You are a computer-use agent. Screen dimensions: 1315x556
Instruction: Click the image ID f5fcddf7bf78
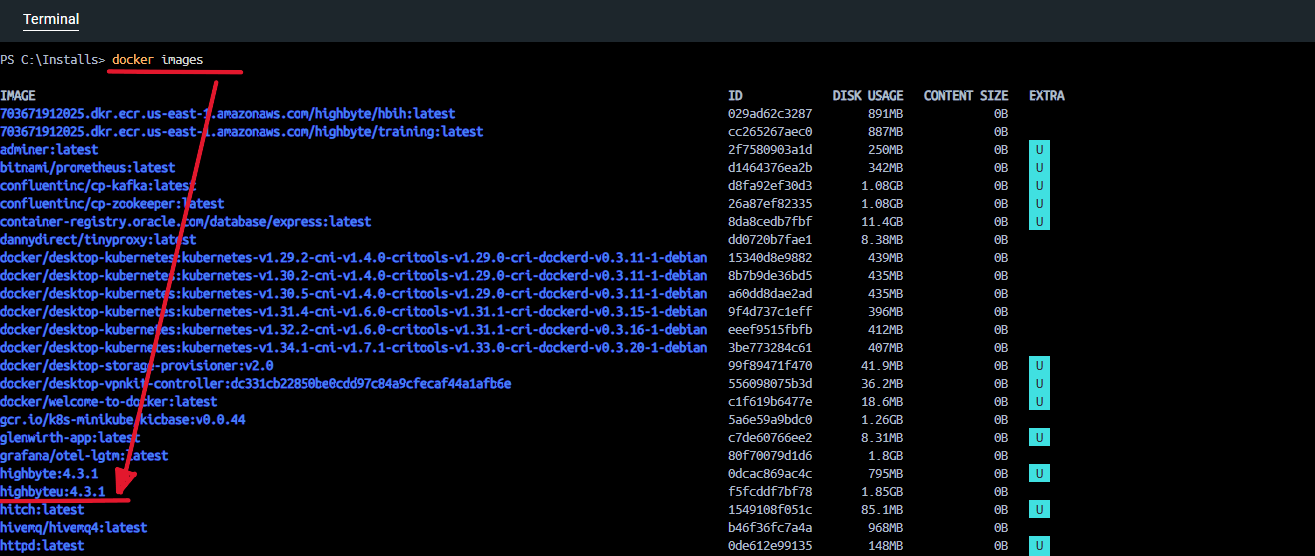(770, 492)
